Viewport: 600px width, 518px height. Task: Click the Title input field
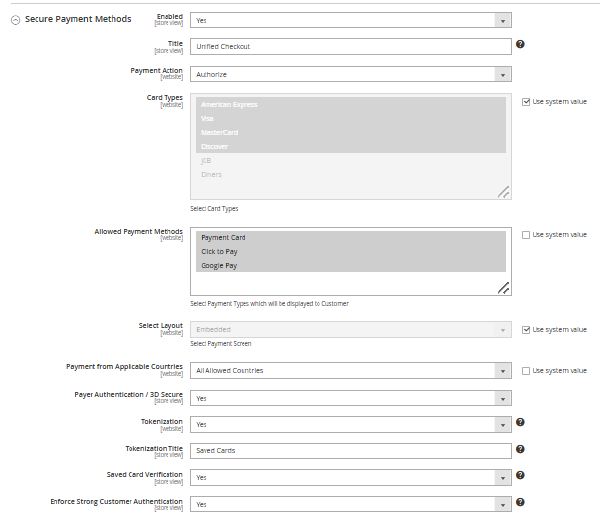click(351, 46)
